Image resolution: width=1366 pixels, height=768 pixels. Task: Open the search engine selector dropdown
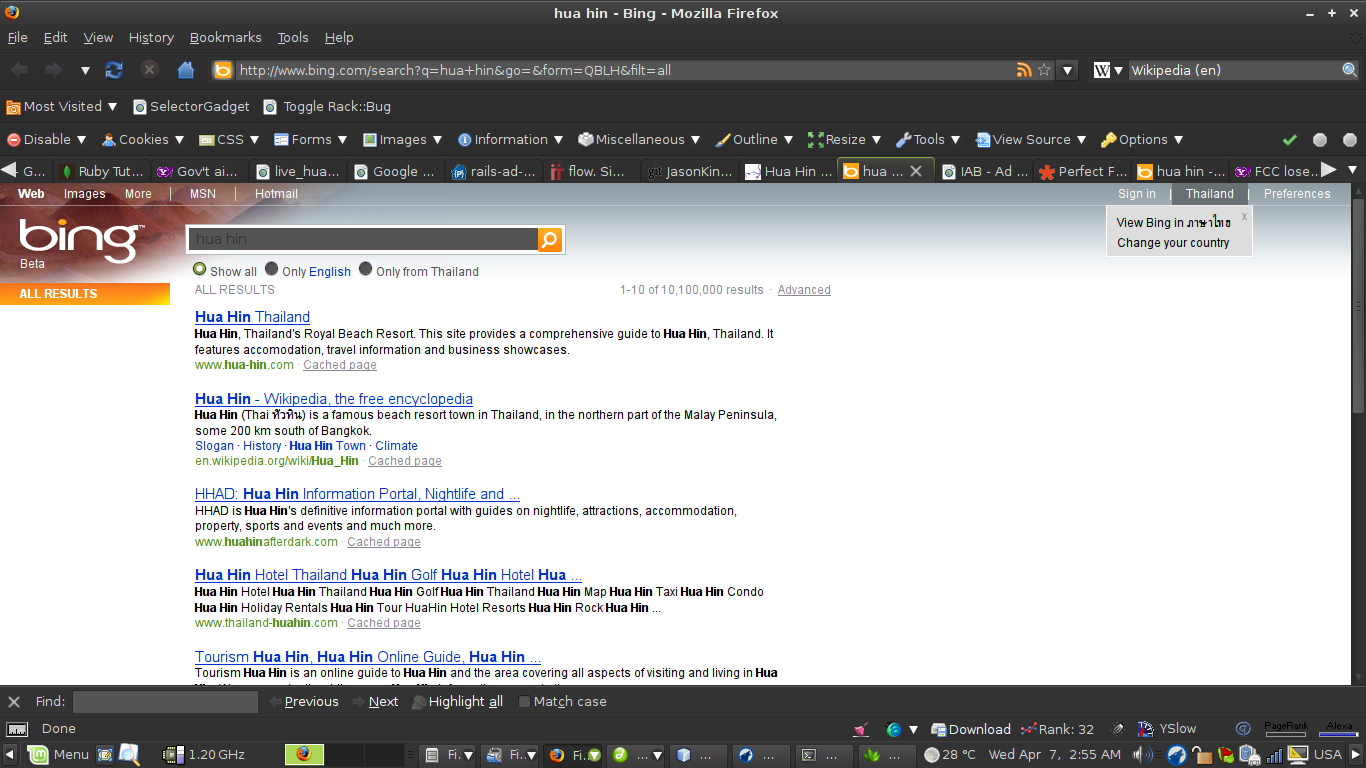pos(1108,70)
